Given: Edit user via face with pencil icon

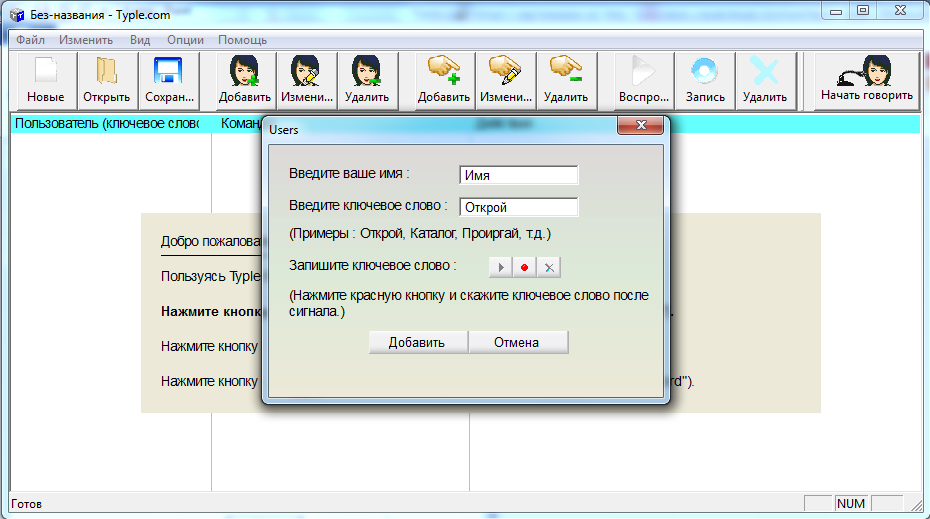Looking at the screenshot, I should pos(305,80).
